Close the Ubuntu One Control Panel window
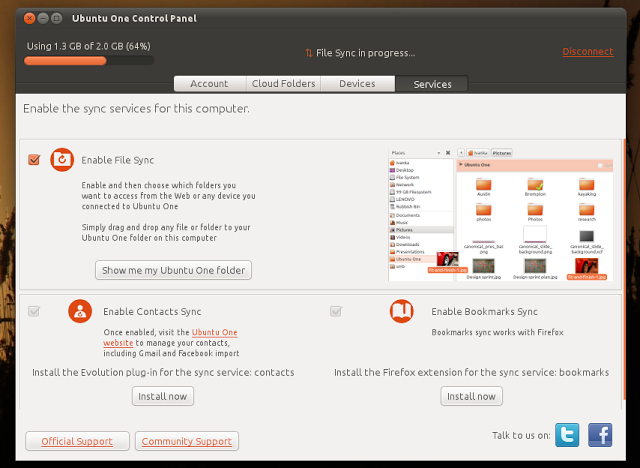 [x=29, y=18]
